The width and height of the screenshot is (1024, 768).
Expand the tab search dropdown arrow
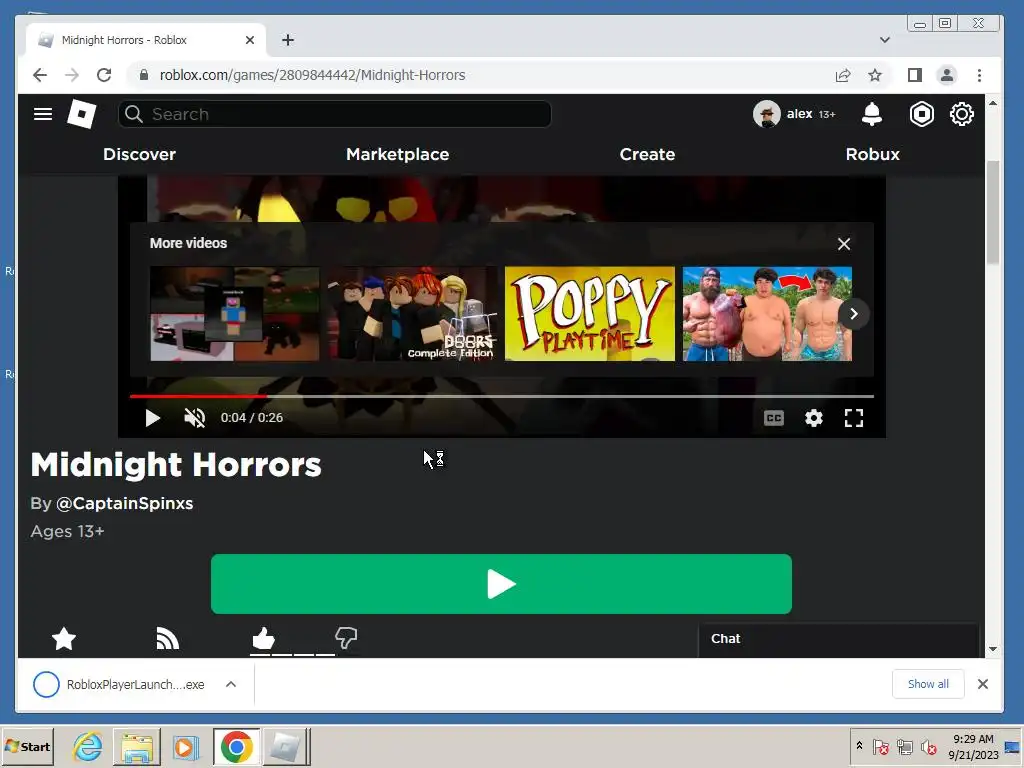coord(885,40)
